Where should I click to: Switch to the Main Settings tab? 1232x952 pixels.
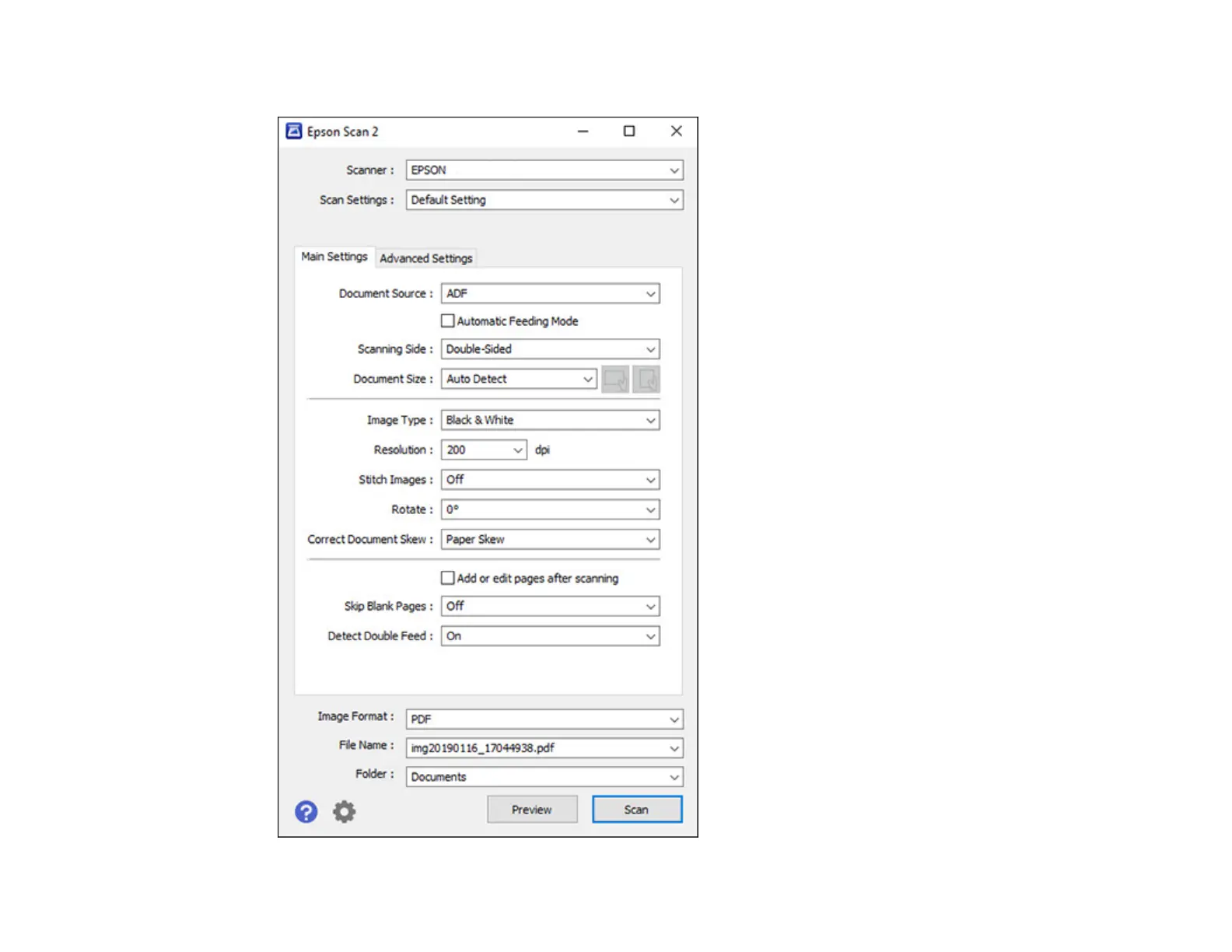334,257
